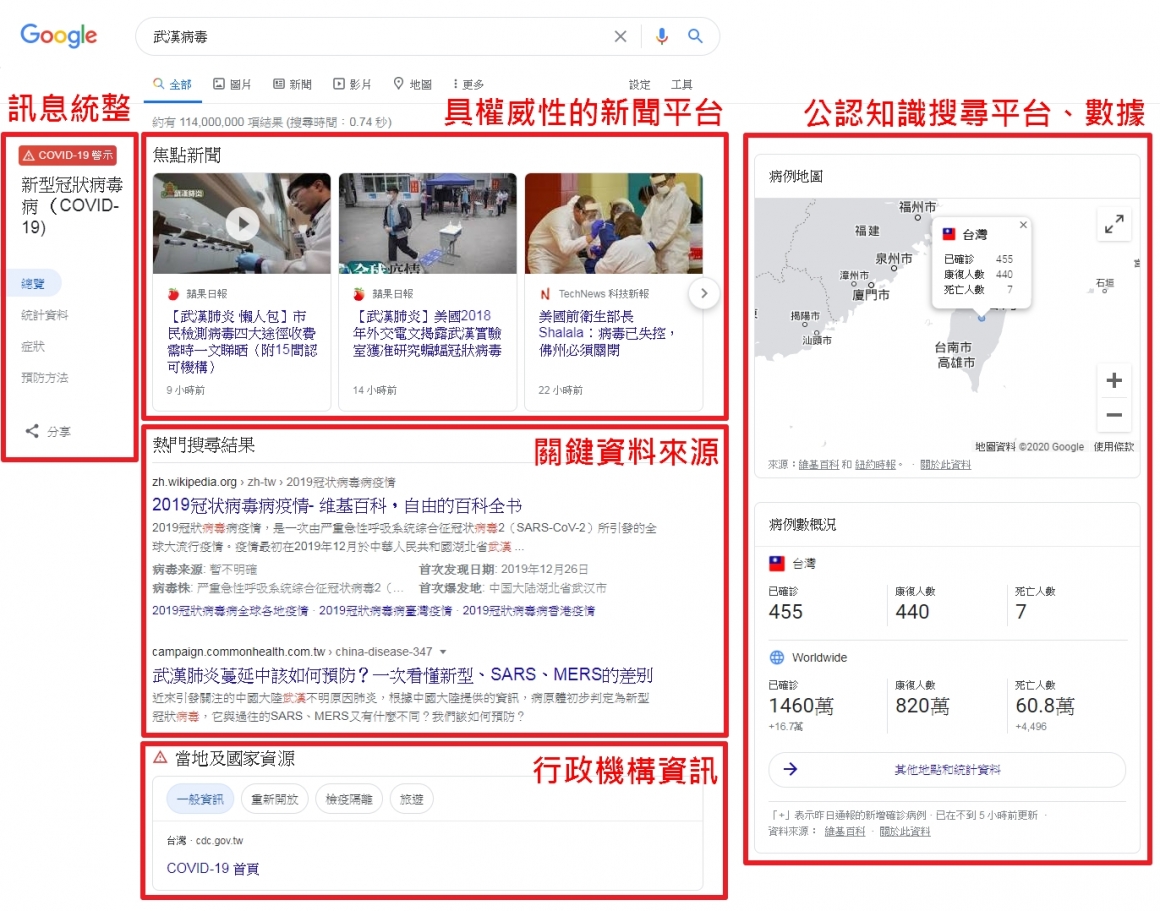
Task: Click the COVID-19 警示 alert badge
Action: click(68, 155)
